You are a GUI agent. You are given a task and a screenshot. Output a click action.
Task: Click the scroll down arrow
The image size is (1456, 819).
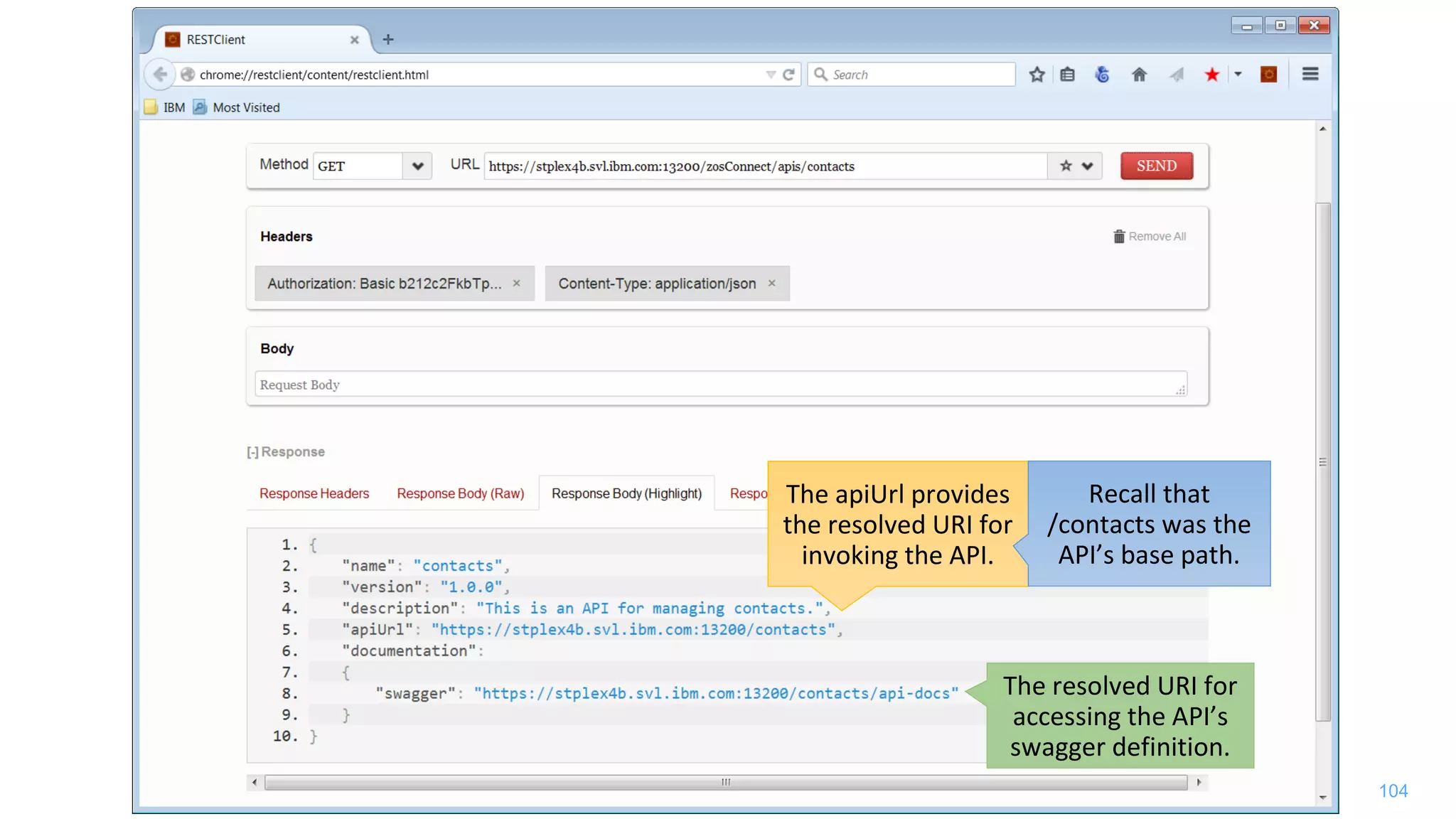click(1322, 797)
